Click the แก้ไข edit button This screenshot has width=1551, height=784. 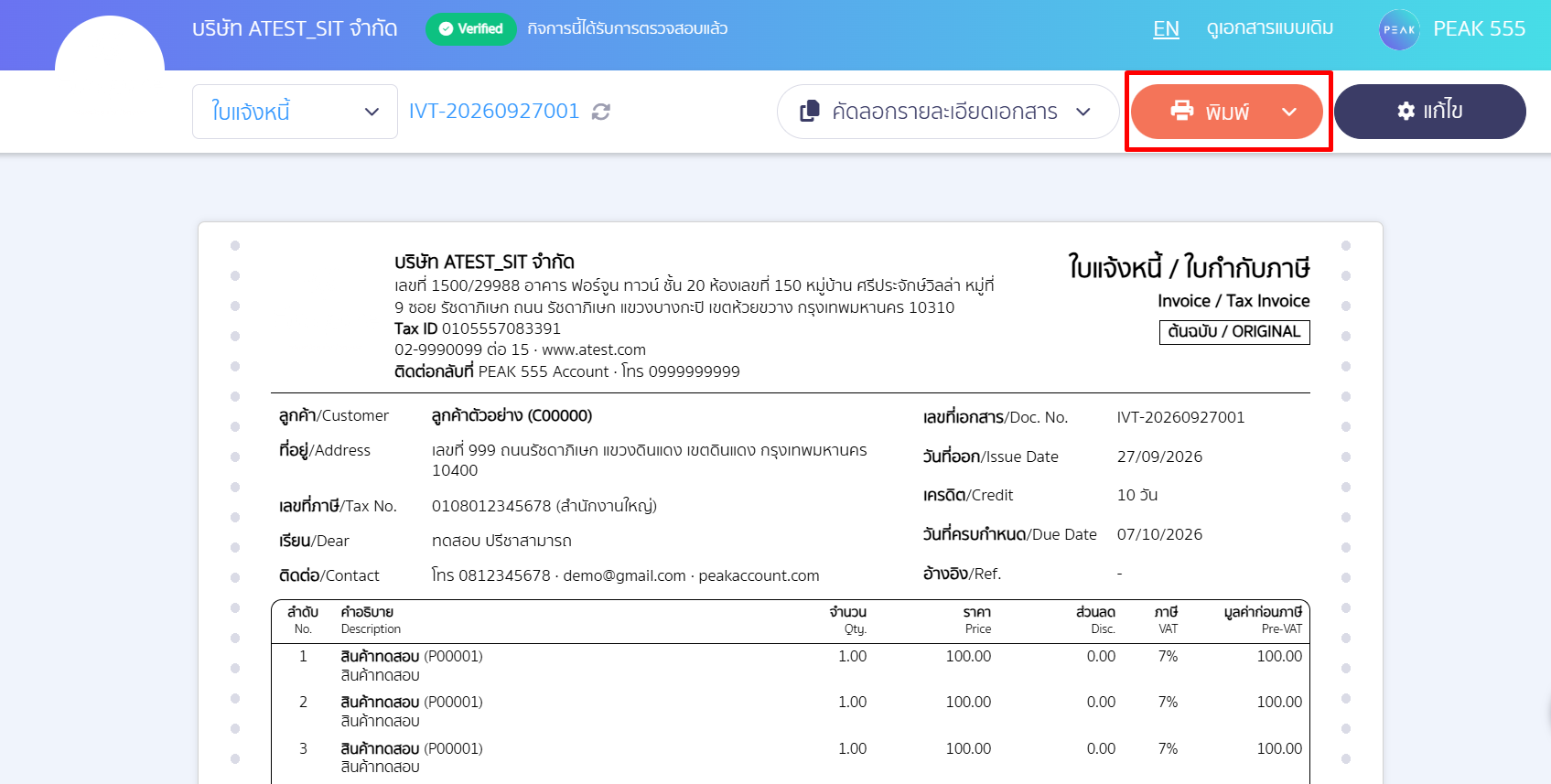1430,112
